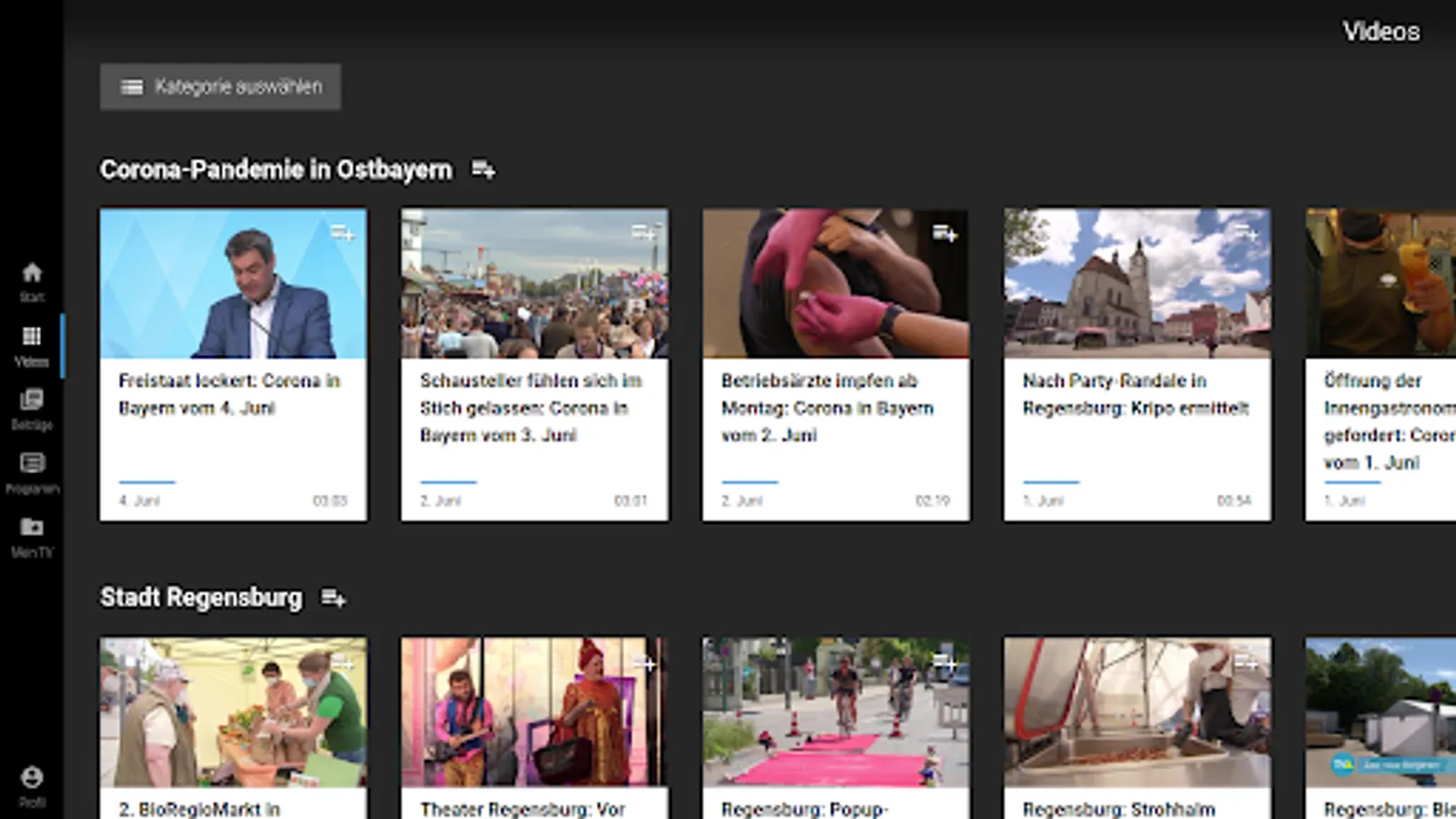Add 'Freistaat lockert' video to playlist
This screenshot has height=819, width=1456.
(x=342, y=234)
